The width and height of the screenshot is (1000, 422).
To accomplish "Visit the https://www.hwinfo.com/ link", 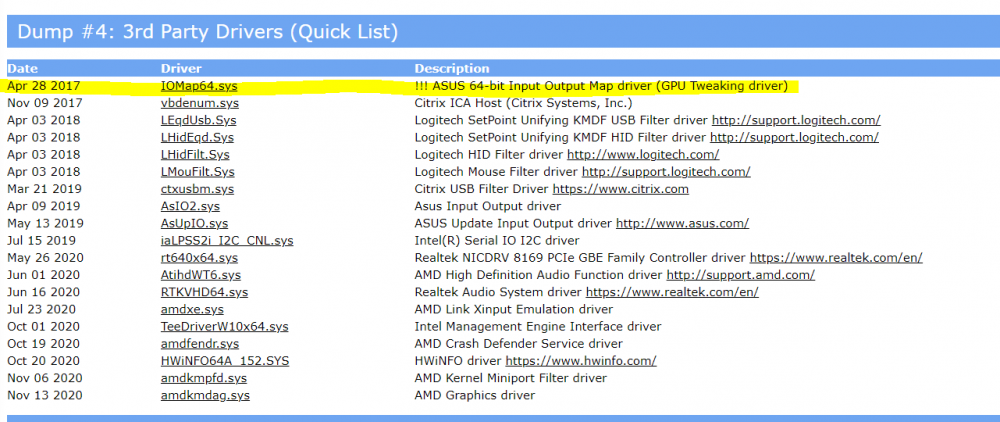I will 580,361.
